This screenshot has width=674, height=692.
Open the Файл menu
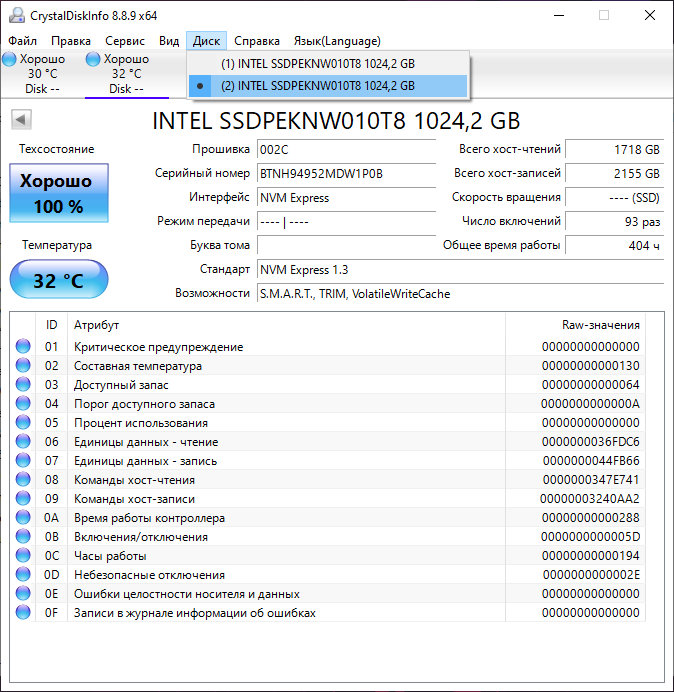23,41
